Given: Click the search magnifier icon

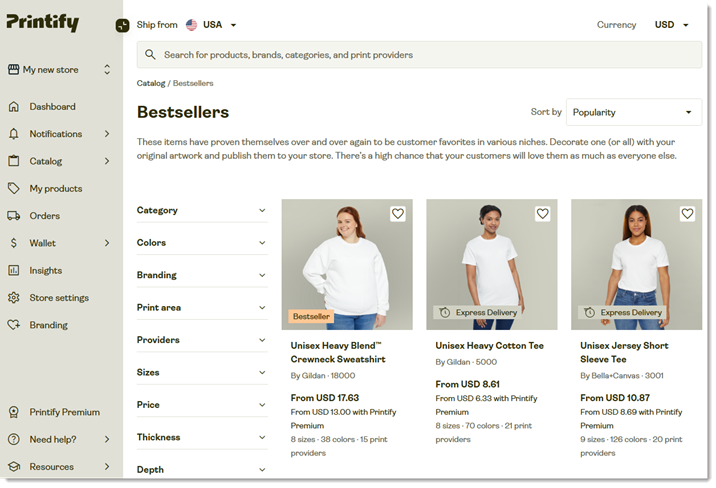Looking at the screenshot, I should (x=150, y=55).
